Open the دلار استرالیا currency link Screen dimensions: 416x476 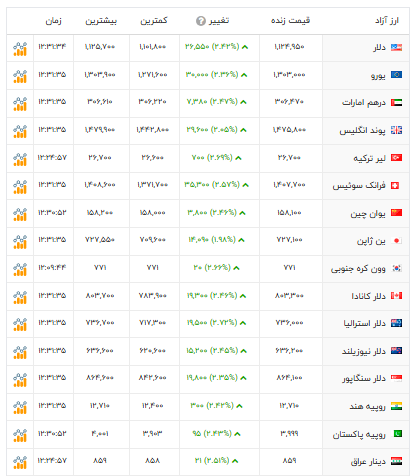click(x=365, y=323)
